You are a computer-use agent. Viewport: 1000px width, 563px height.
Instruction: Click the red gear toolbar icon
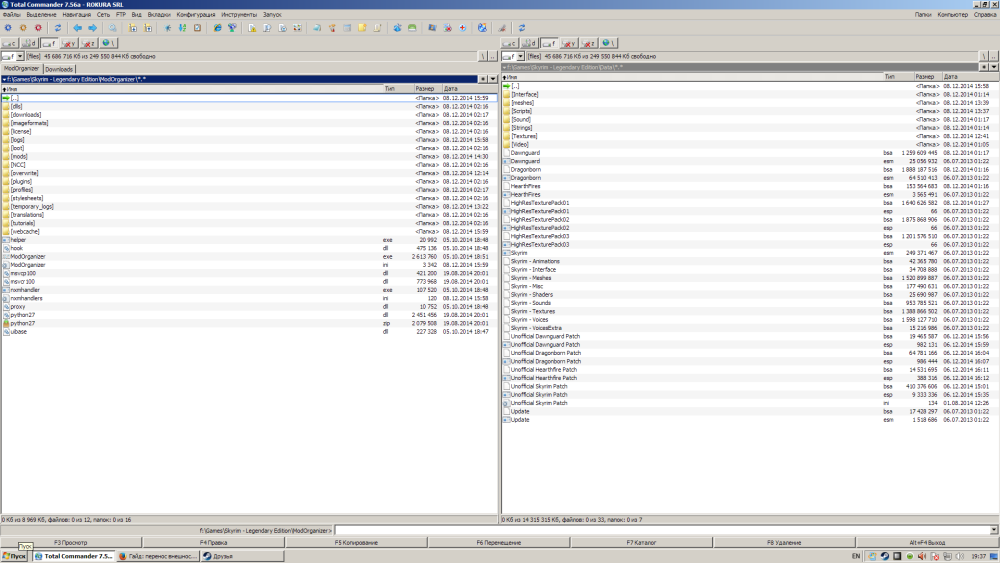pos(38,28)
